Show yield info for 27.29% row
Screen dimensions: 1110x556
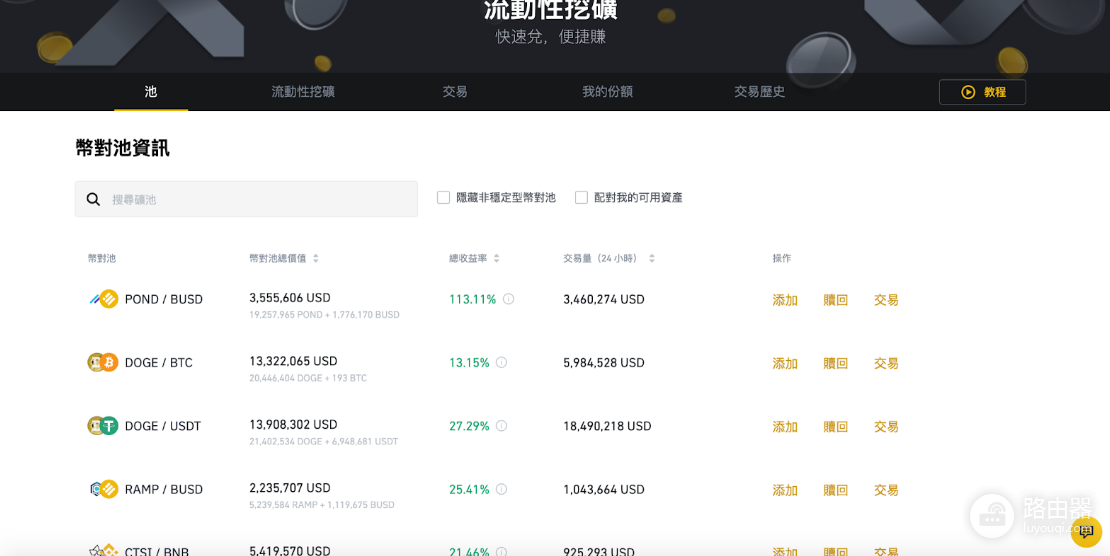tap(501, 426)
